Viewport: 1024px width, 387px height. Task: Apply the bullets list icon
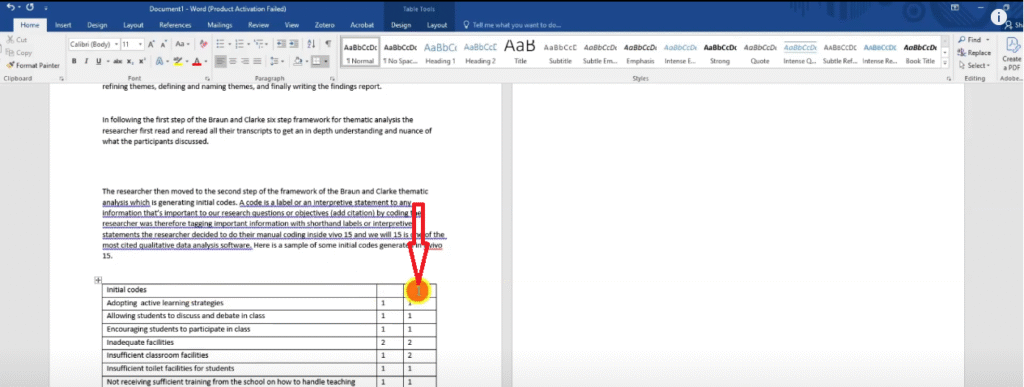pyautogui.click(x=219, y=44)
